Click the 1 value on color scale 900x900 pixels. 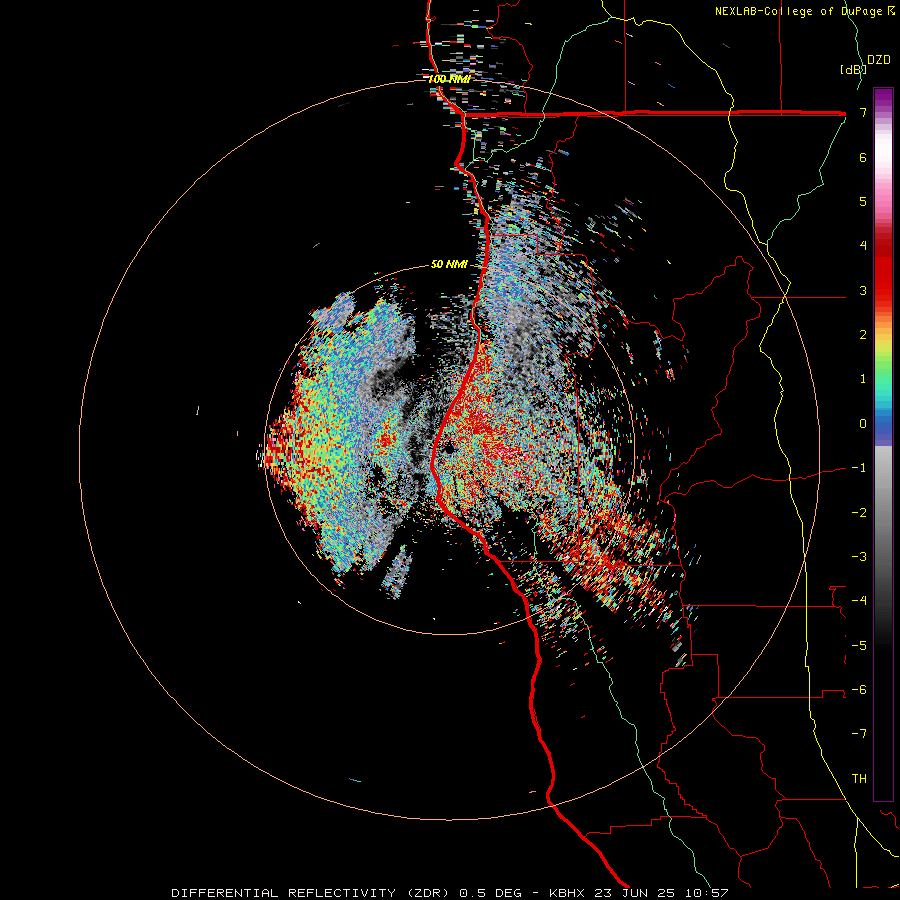(x=863, y=379)
